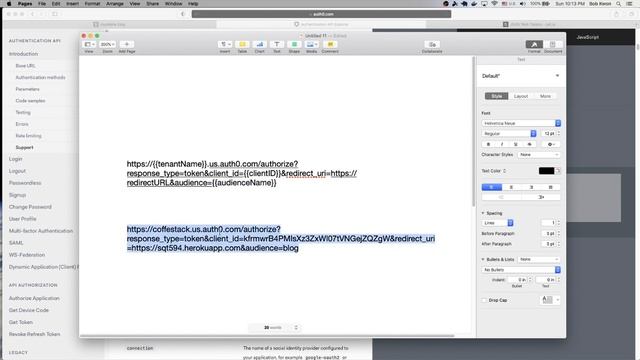
Task: Click the Add Page toolbar icon
Action: coord(127,44)
